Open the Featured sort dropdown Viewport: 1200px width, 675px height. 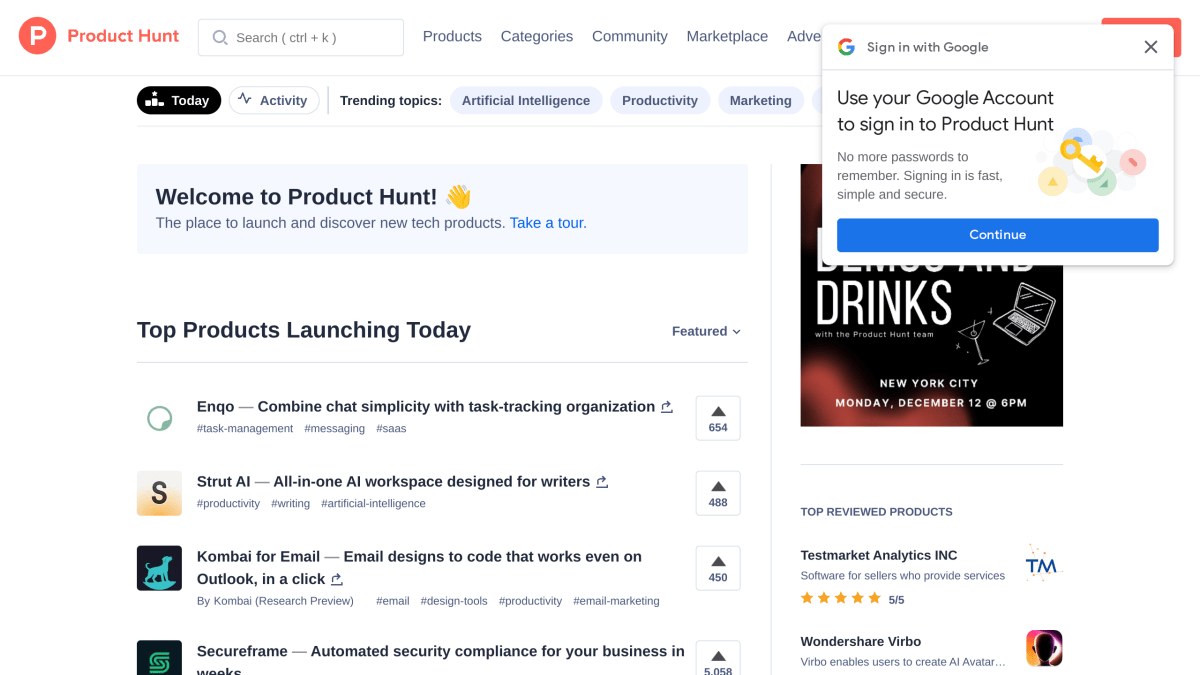[706, 331]
